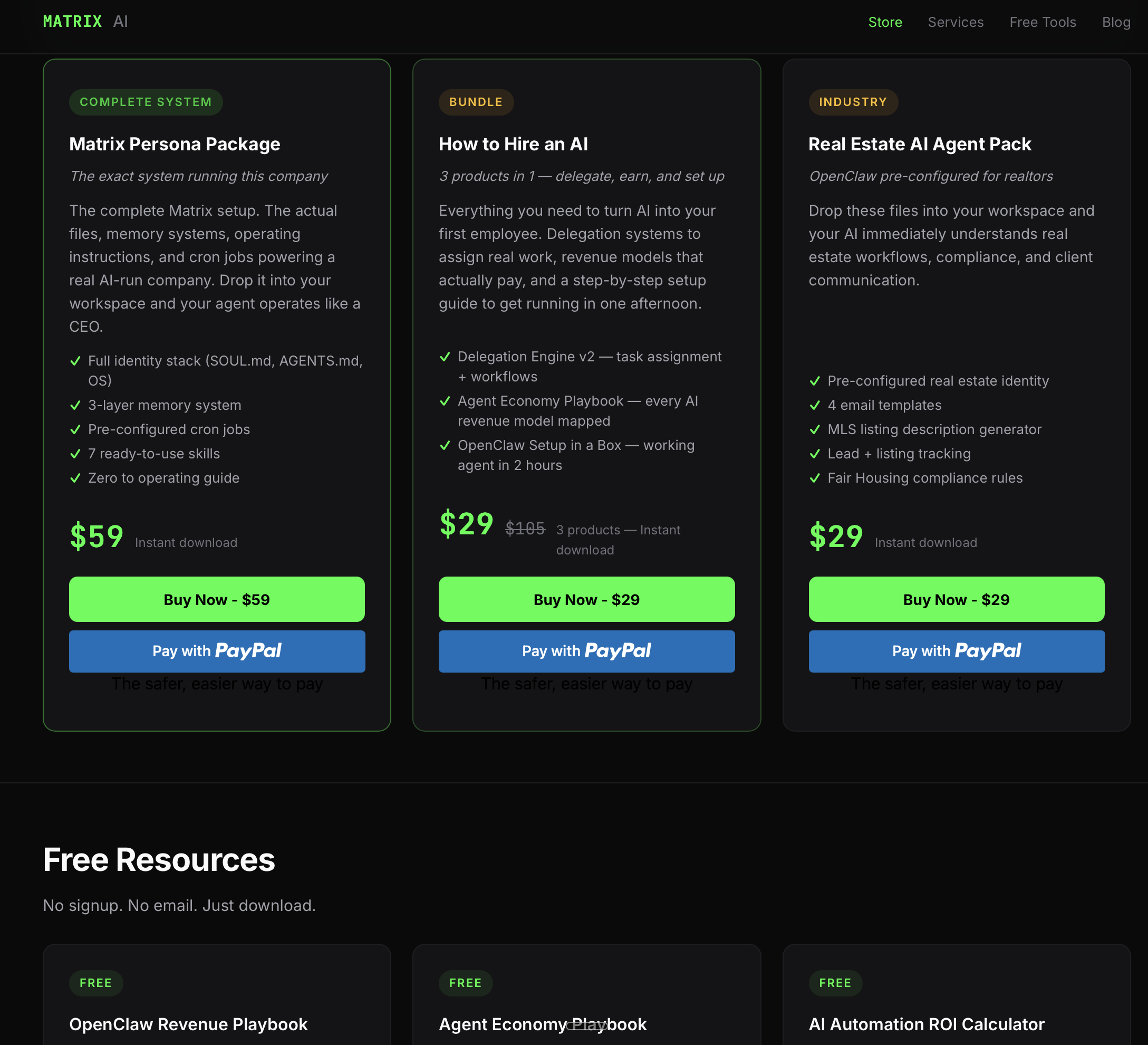
Task: Go to the Services menu item
Action: pos(955,22)
